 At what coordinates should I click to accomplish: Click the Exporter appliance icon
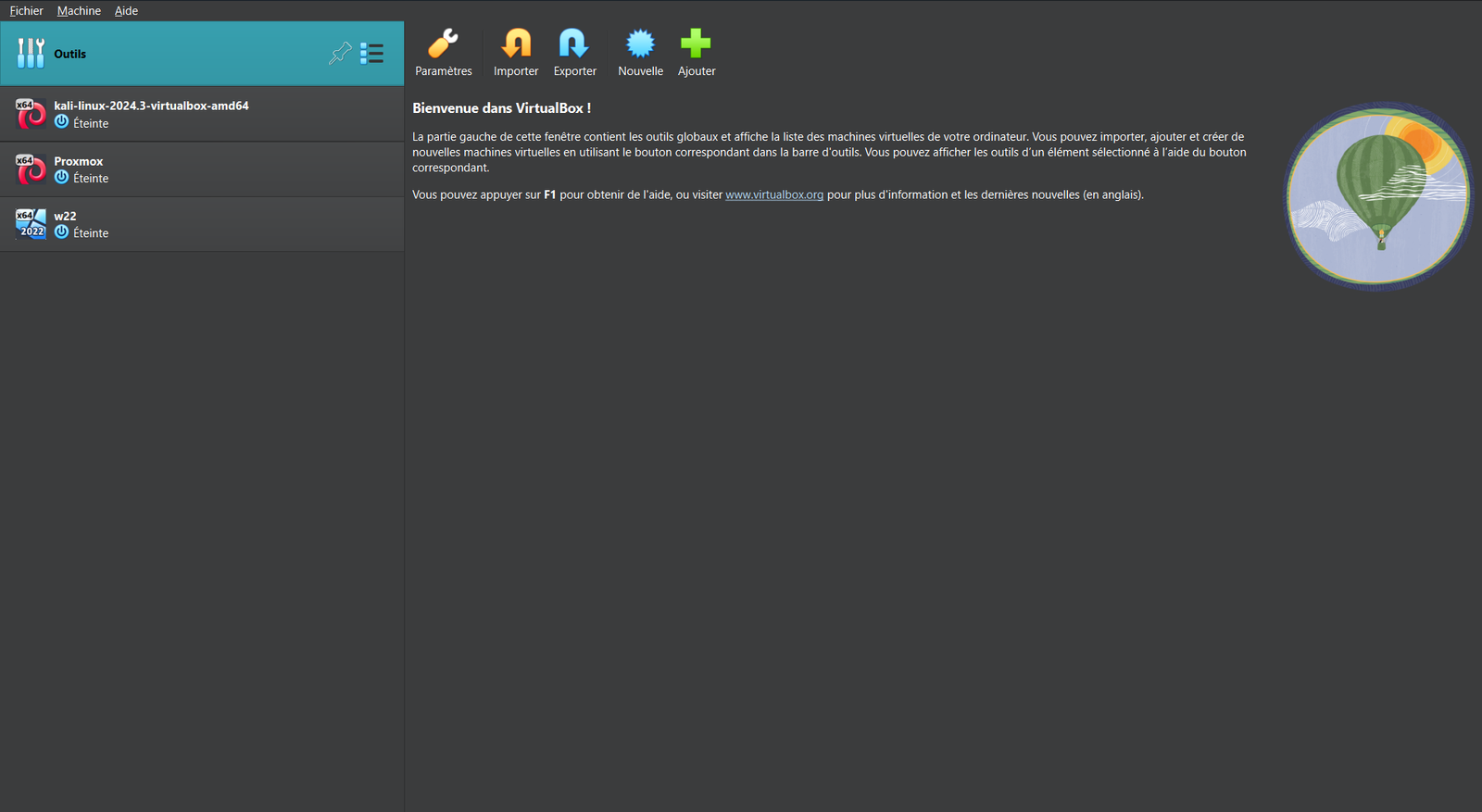pyautogui.click(x=574, y=44)
